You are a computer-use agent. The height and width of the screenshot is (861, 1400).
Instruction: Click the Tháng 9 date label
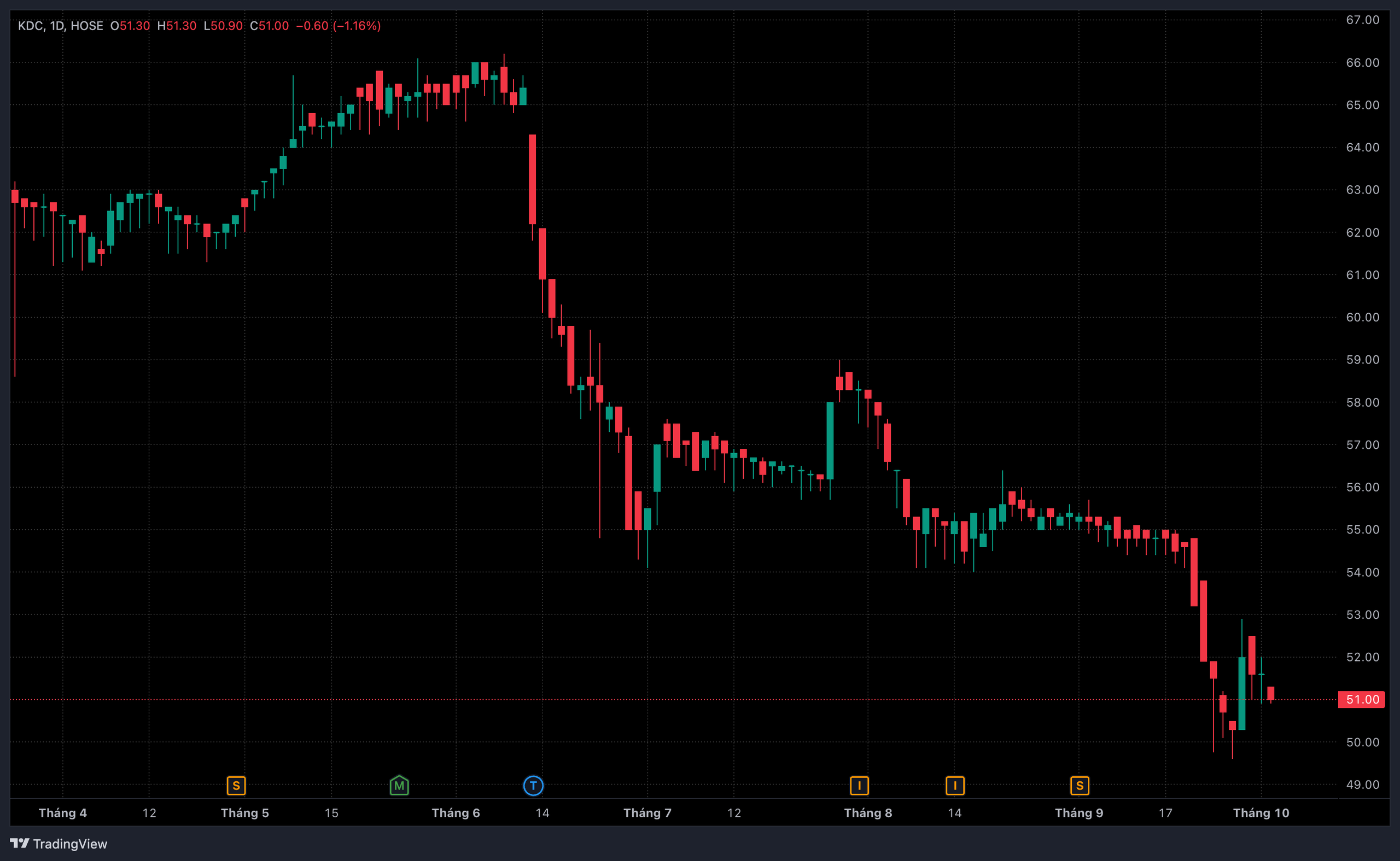[1079, 813]
